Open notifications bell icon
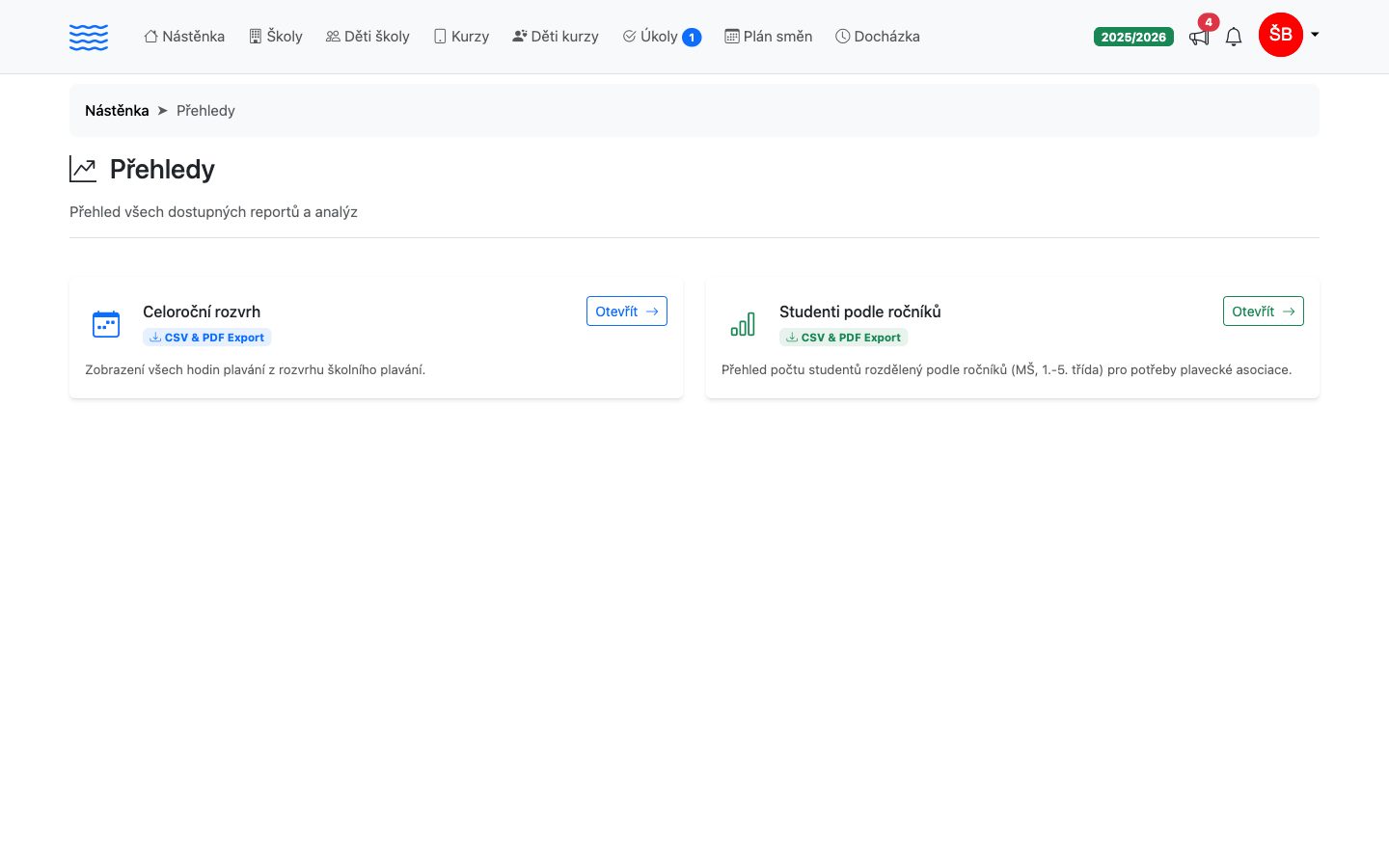The width and height of the screenshot is (1389, 868). point(1234,37)
